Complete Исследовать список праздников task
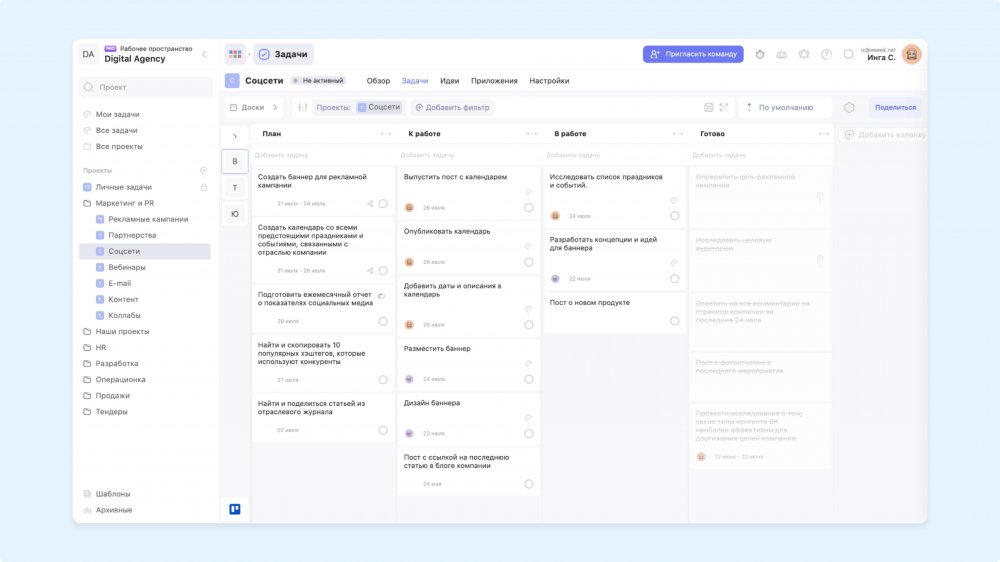This screenshot has width=1000, height=562. click(674, 216)
